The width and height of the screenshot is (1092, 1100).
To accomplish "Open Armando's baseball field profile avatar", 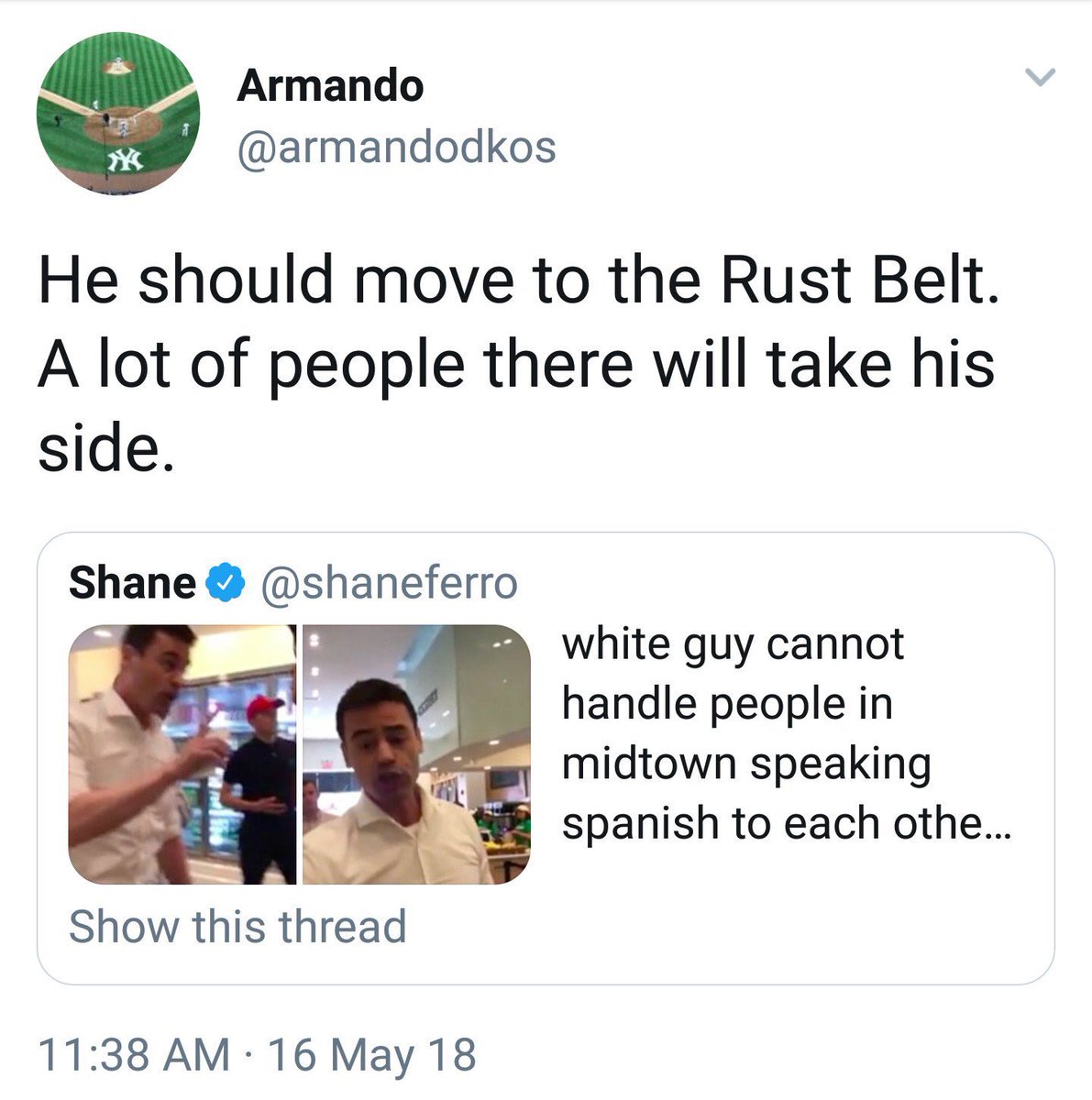I will (118, 113).
